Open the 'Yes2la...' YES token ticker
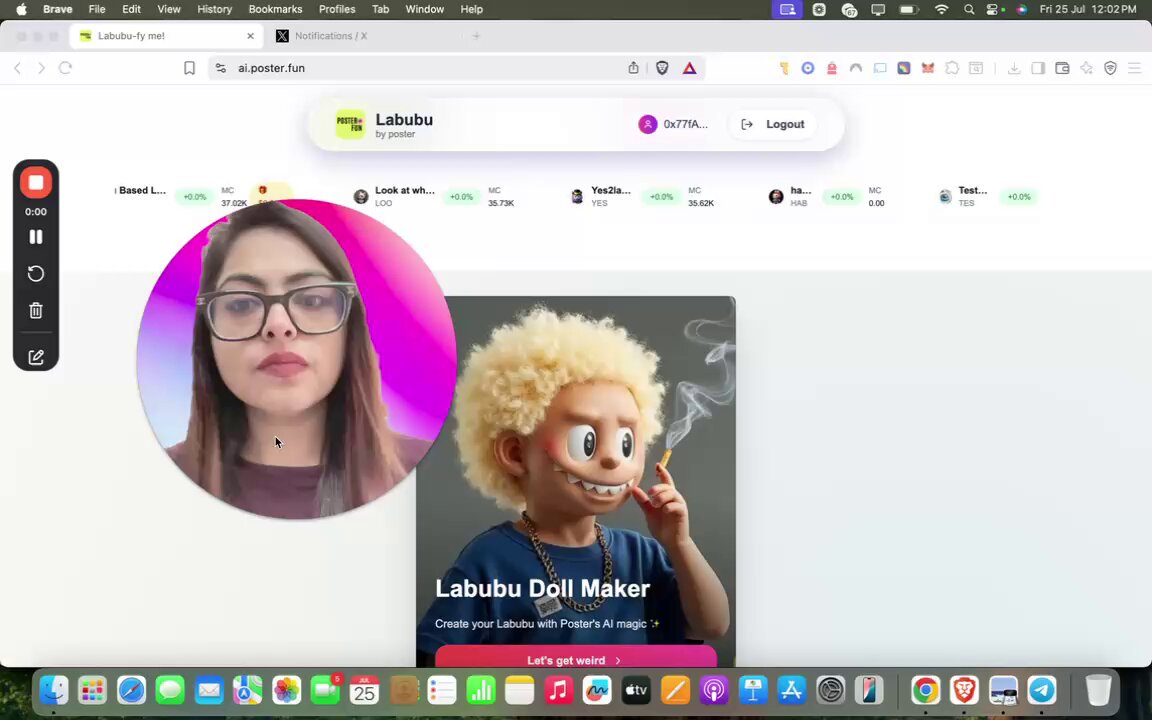 (x=642, y=196)
